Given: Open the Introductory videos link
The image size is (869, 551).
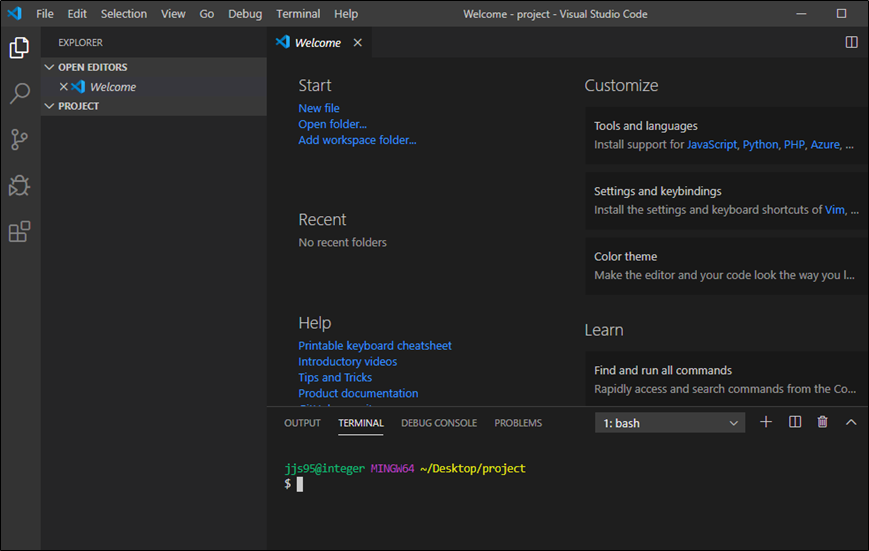Looking at the screenshot, I should point(347,362).
